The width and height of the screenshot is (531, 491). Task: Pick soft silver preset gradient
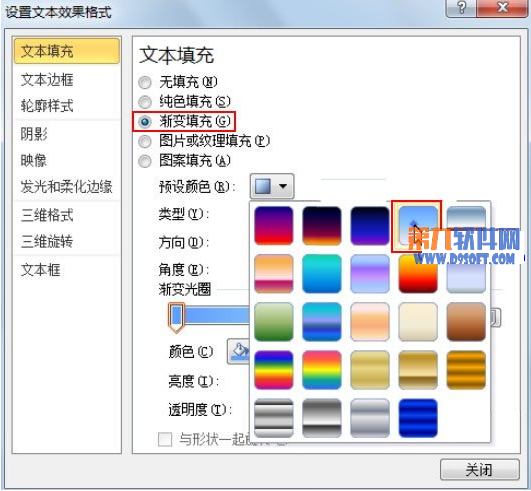tap(370, 418)
